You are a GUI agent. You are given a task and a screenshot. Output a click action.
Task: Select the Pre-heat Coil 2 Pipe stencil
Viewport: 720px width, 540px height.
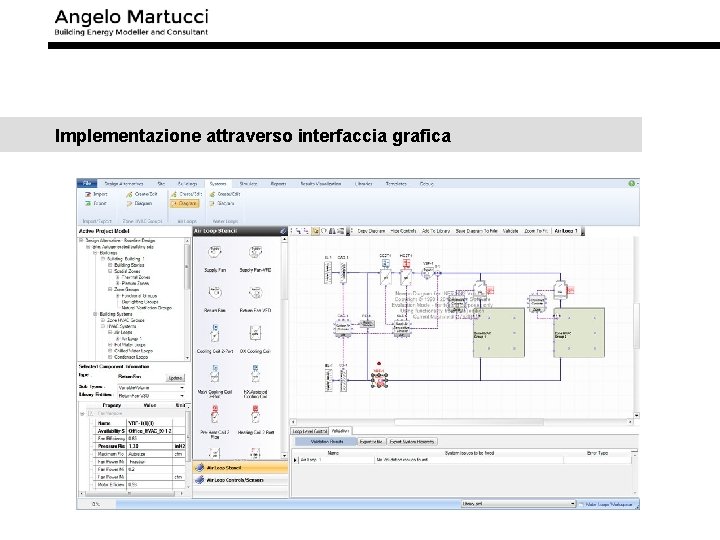[x=215, y=415]
